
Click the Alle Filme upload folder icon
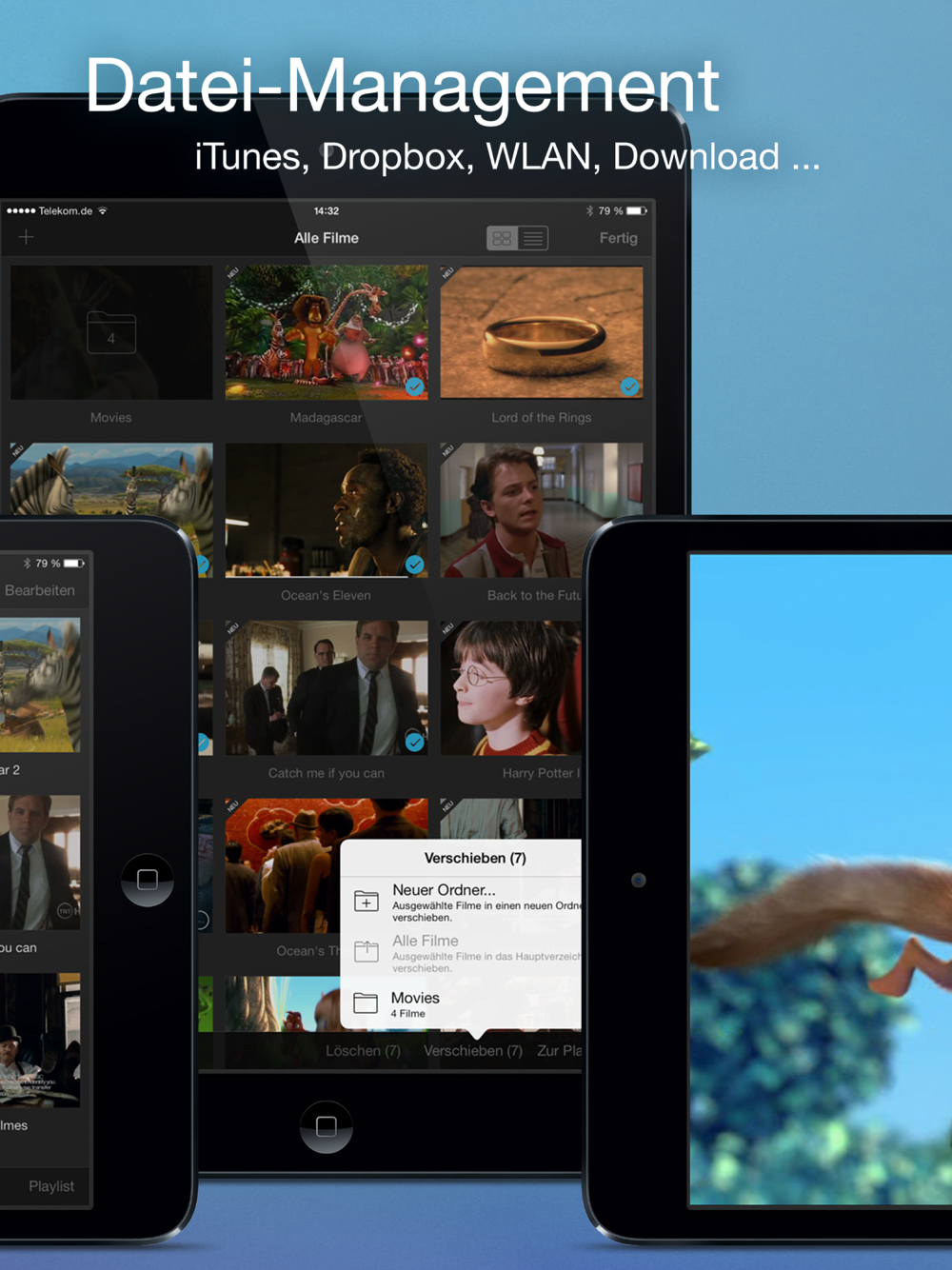(367, 950)
